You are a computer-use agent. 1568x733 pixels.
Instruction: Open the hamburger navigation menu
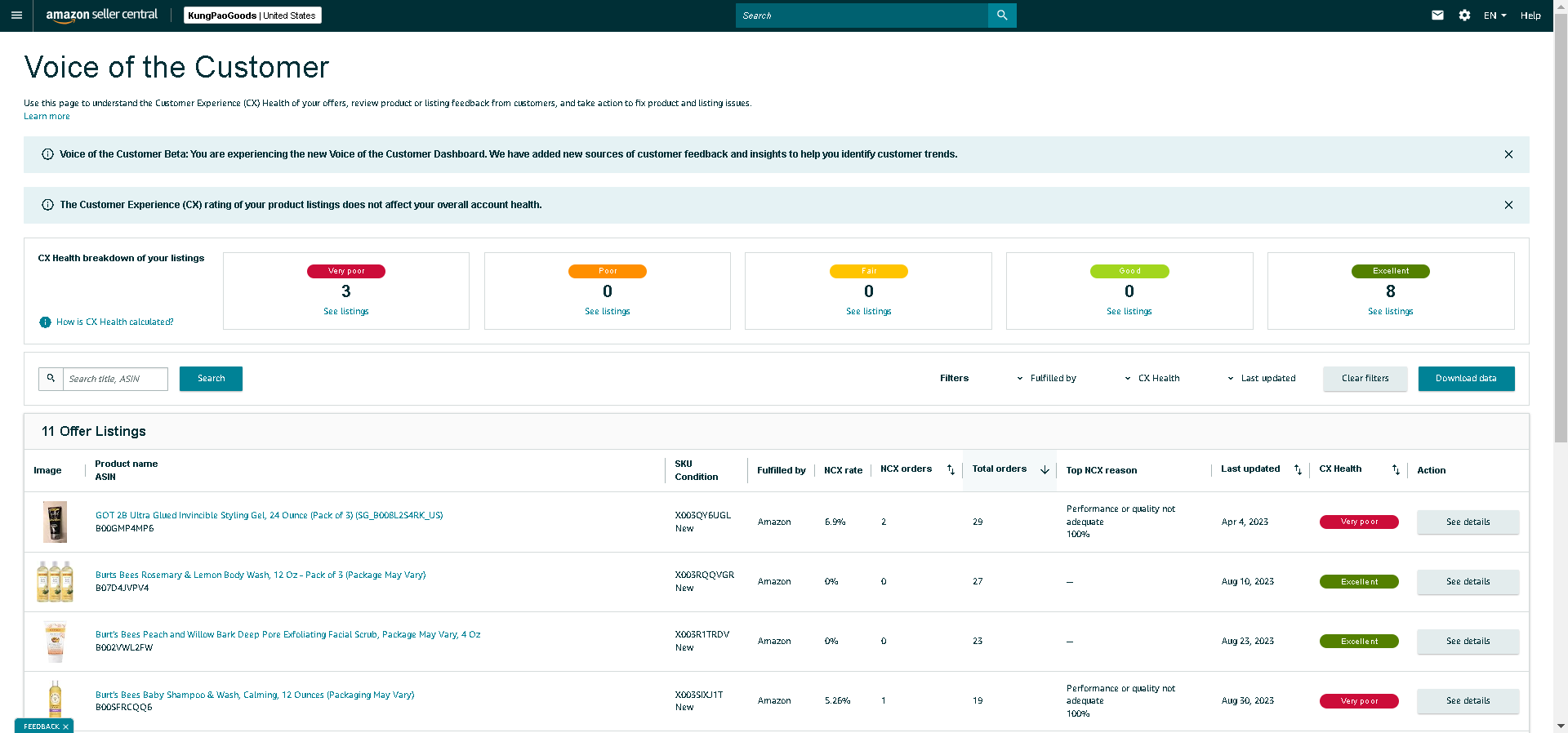point(16,16)
